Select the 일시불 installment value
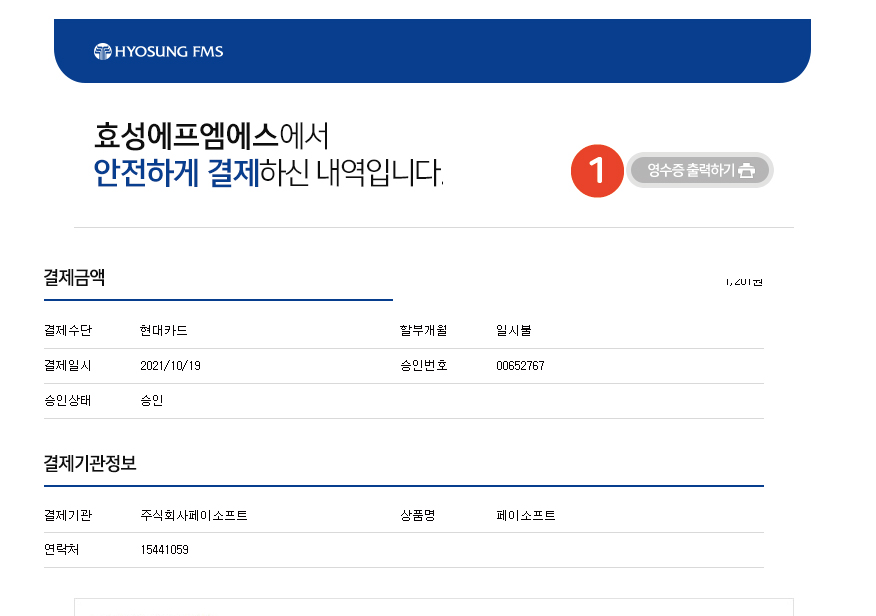876x616 pixels. pos(514,331)
